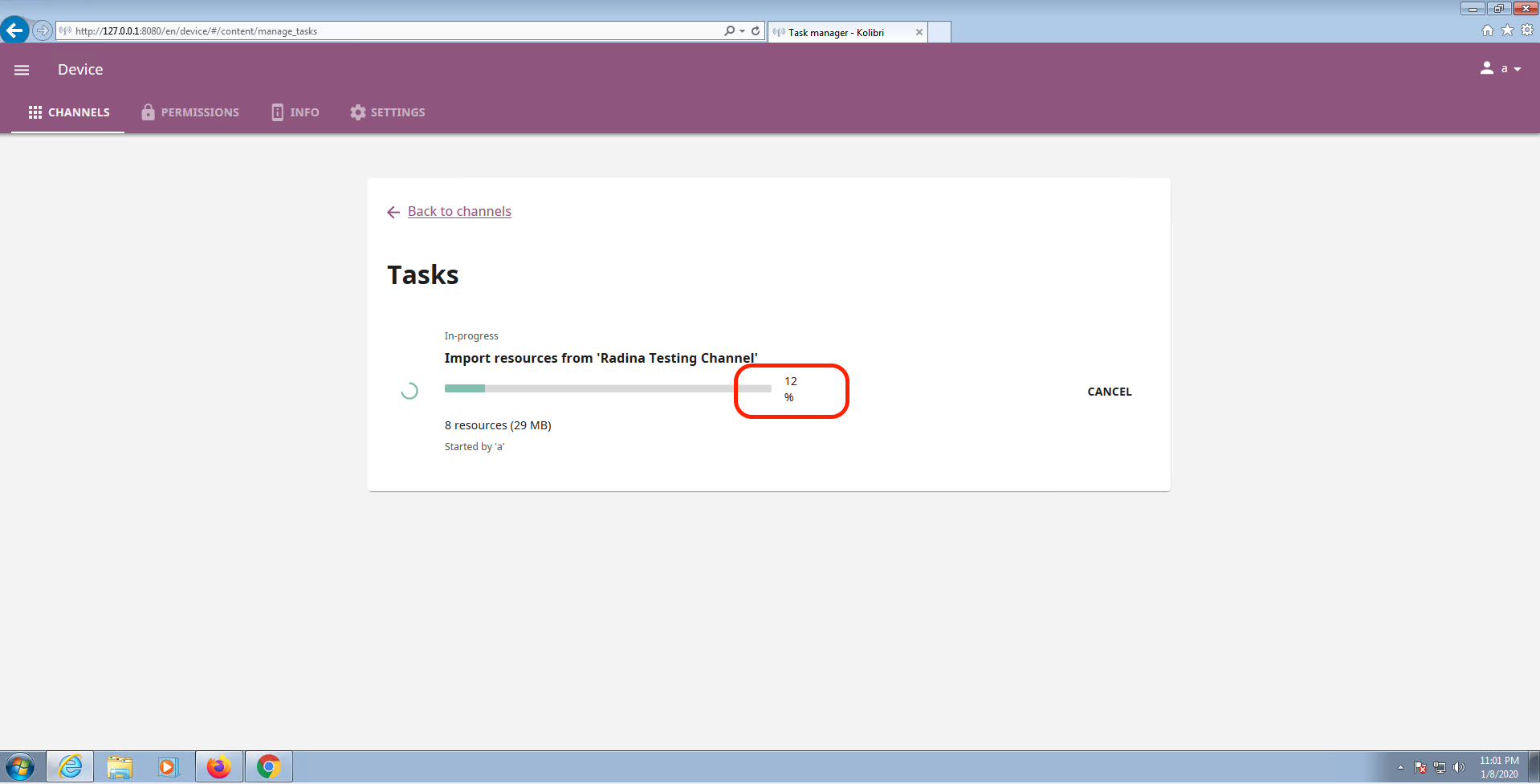
Task: Open the user account menu
Action: (1500, 69)
